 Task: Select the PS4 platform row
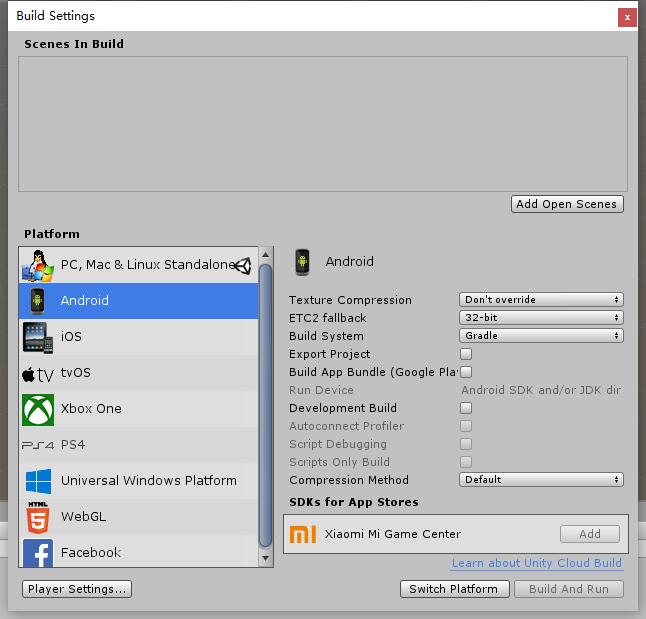tap(138, 445)
